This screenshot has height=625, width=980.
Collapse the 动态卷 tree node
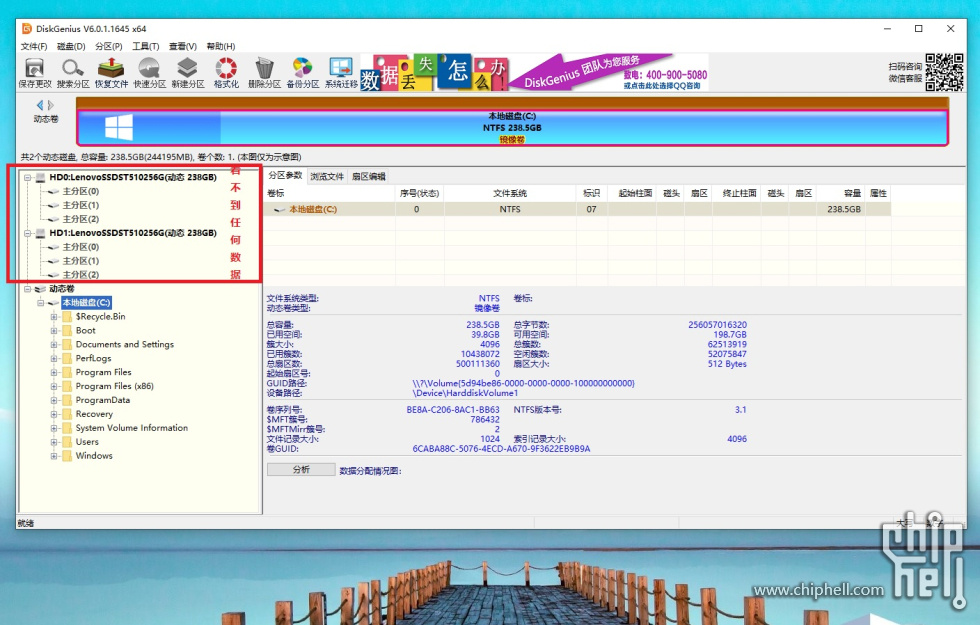tap(28, 289)
